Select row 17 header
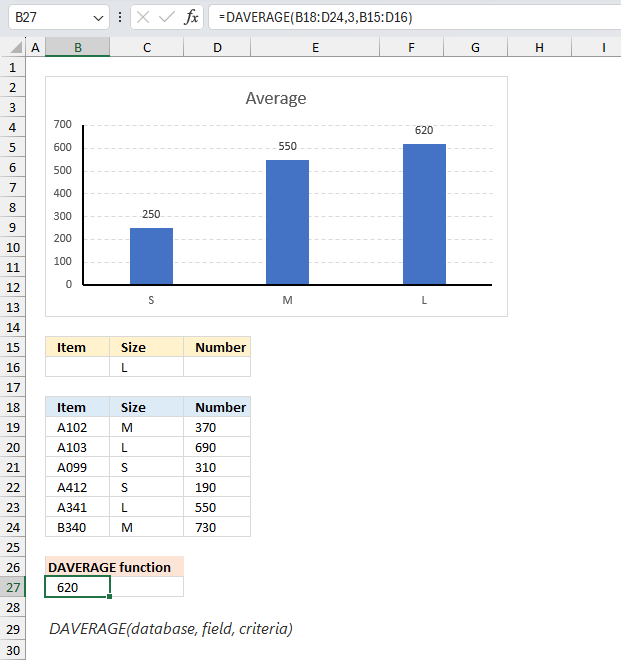Screen dimensions: 621x660 pos(13,387)
